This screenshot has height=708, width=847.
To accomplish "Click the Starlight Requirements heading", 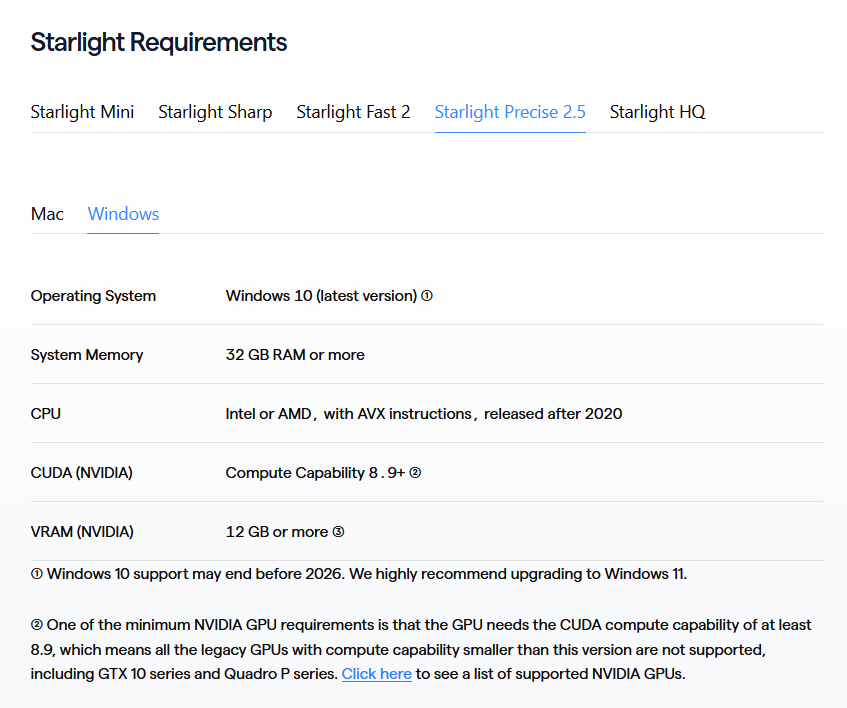I will (x=159, y=42).
